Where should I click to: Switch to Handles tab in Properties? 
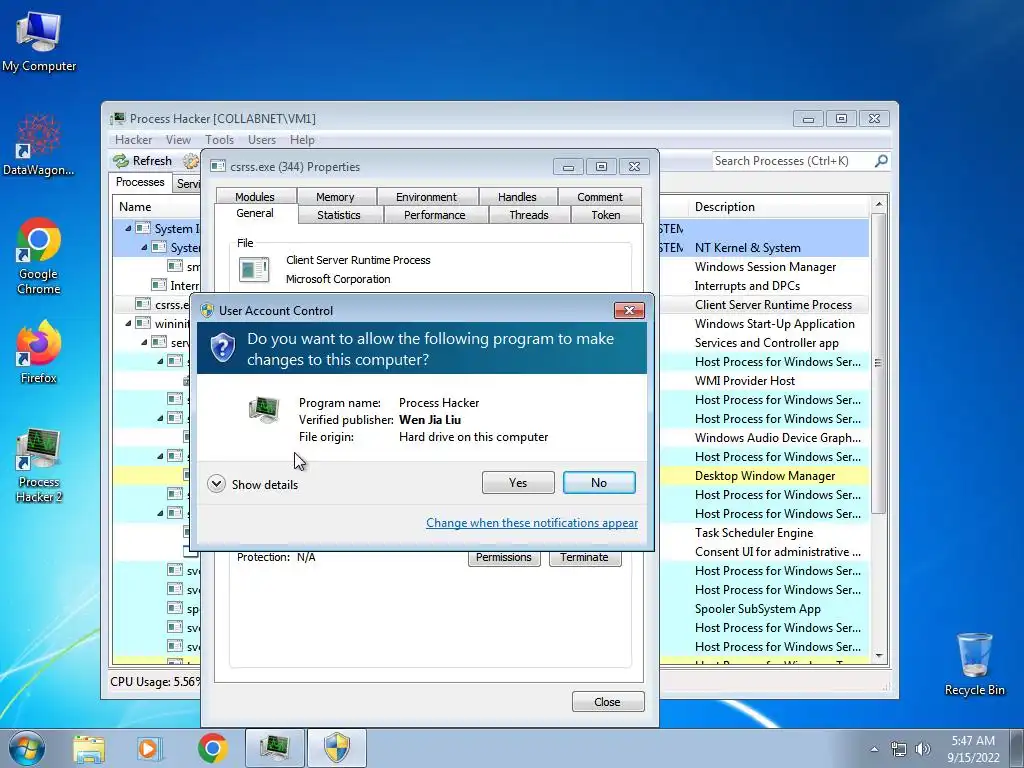pyautogui.click(x=517, y=197)
